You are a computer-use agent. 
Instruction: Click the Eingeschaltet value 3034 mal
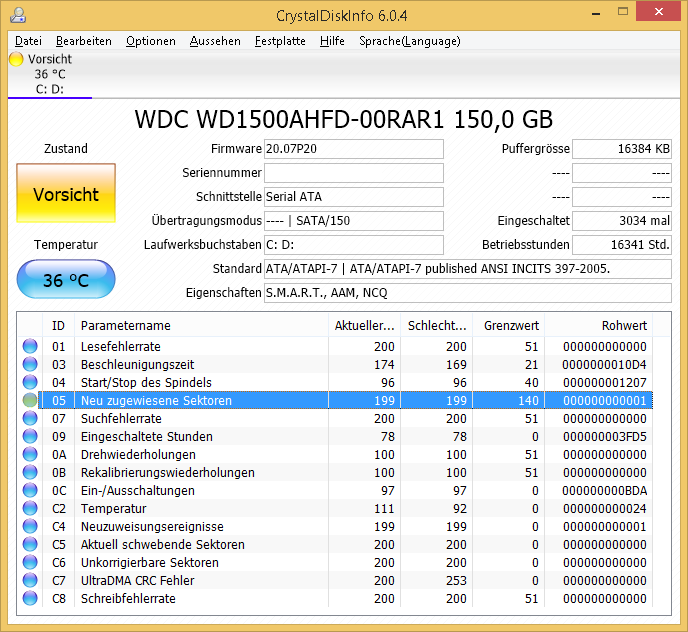622,221
